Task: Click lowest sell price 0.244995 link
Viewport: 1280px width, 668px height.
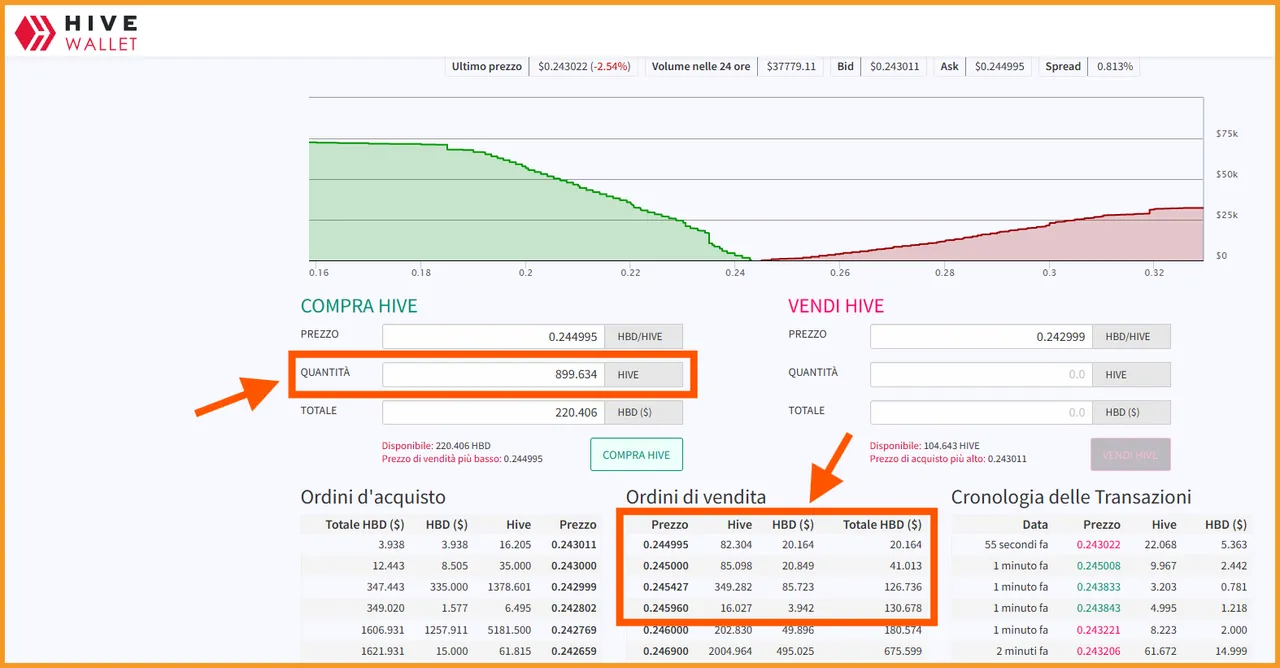Action: (x=462, y=459)
